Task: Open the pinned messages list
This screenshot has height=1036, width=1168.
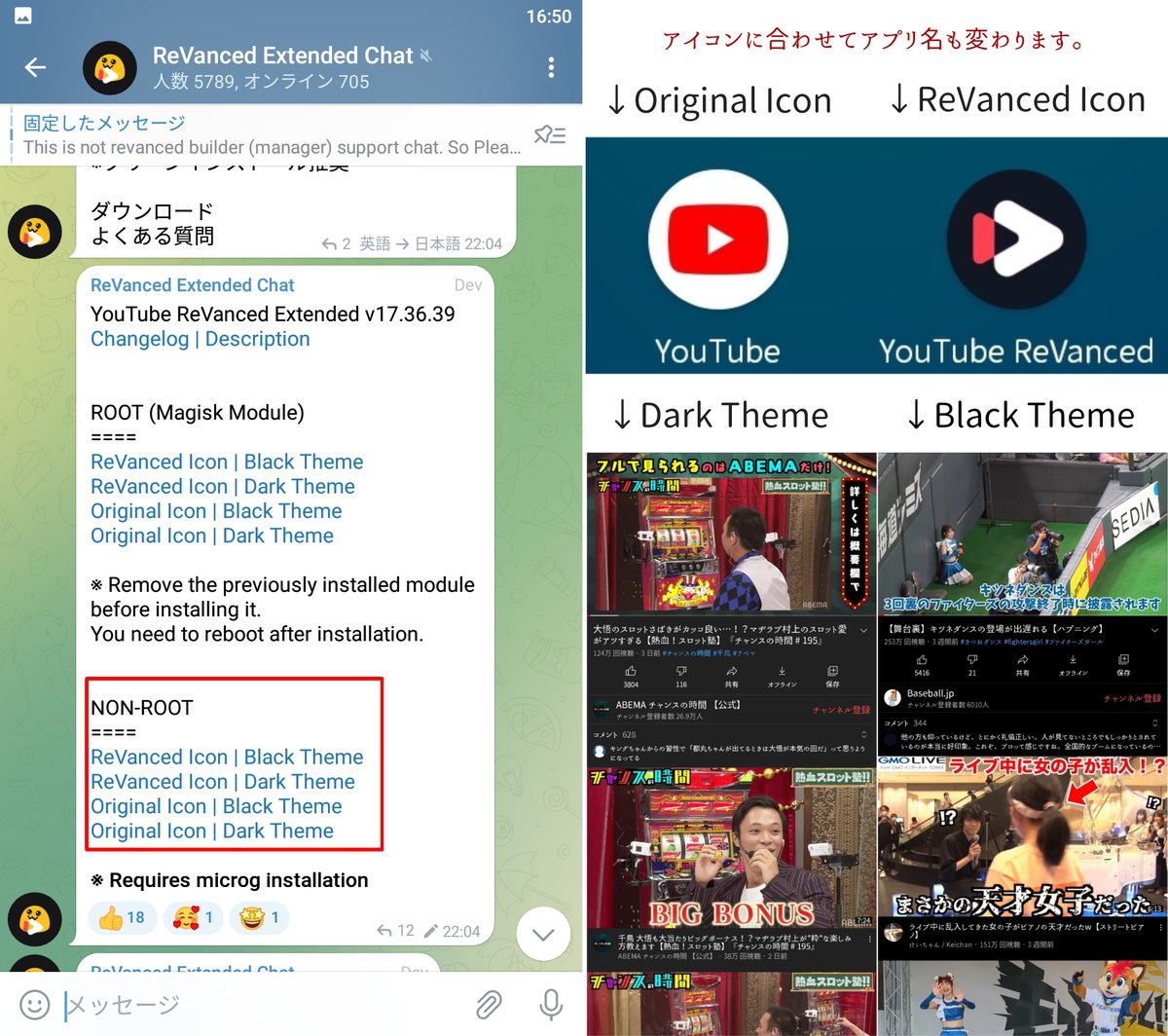Action: point(551,135)
